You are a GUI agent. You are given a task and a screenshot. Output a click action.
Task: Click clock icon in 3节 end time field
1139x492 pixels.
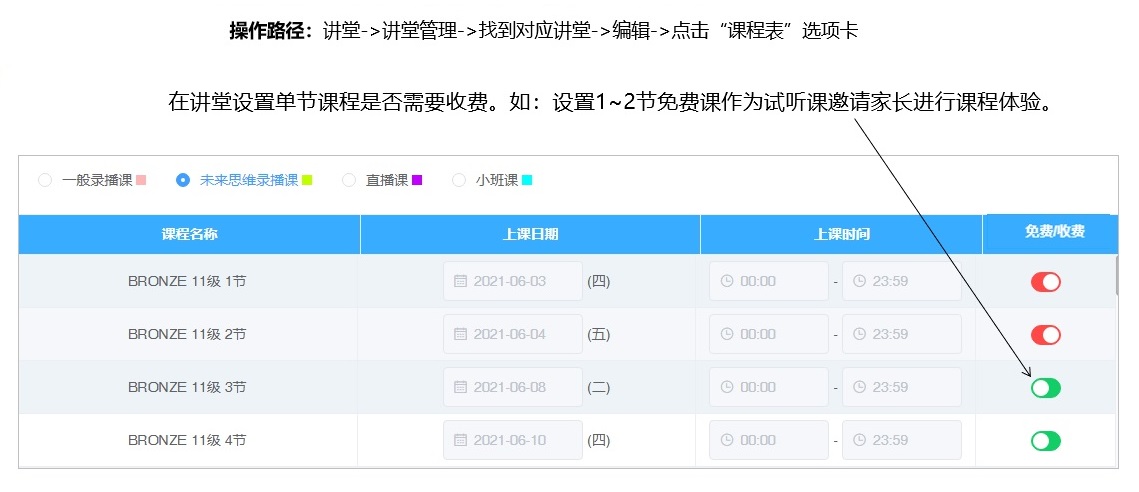pyautogui.click(x=859, y=387)
